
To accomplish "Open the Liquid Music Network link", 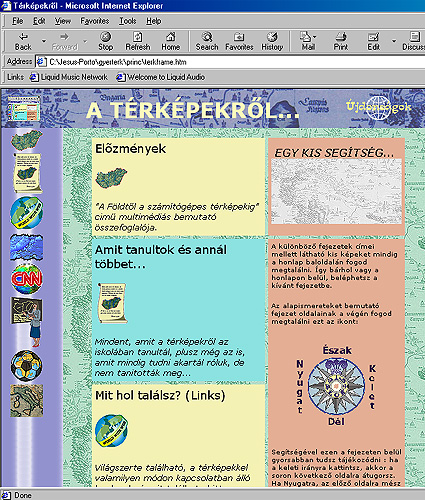I will [69, 77].
